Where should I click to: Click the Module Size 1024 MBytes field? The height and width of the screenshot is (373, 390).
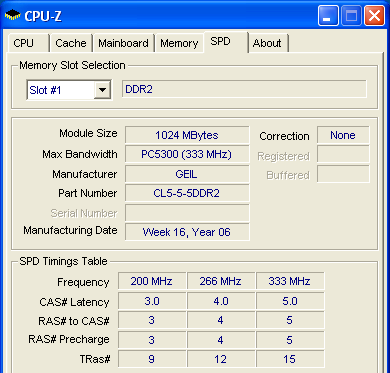(x=187, y=135)
